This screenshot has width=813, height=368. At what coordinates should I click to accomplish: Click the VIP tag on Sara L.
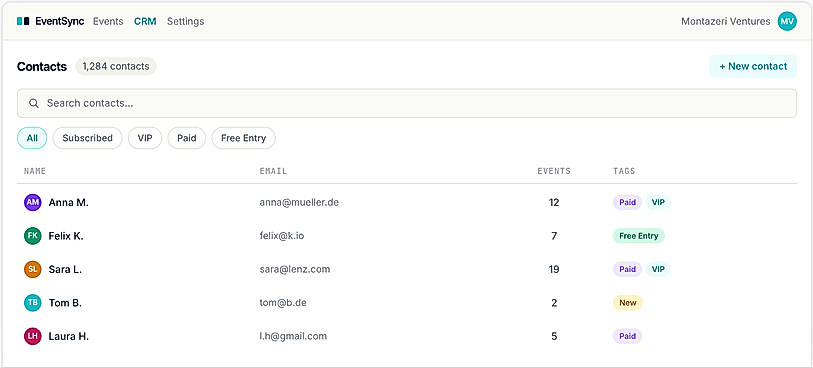click(x=658, y=270)
